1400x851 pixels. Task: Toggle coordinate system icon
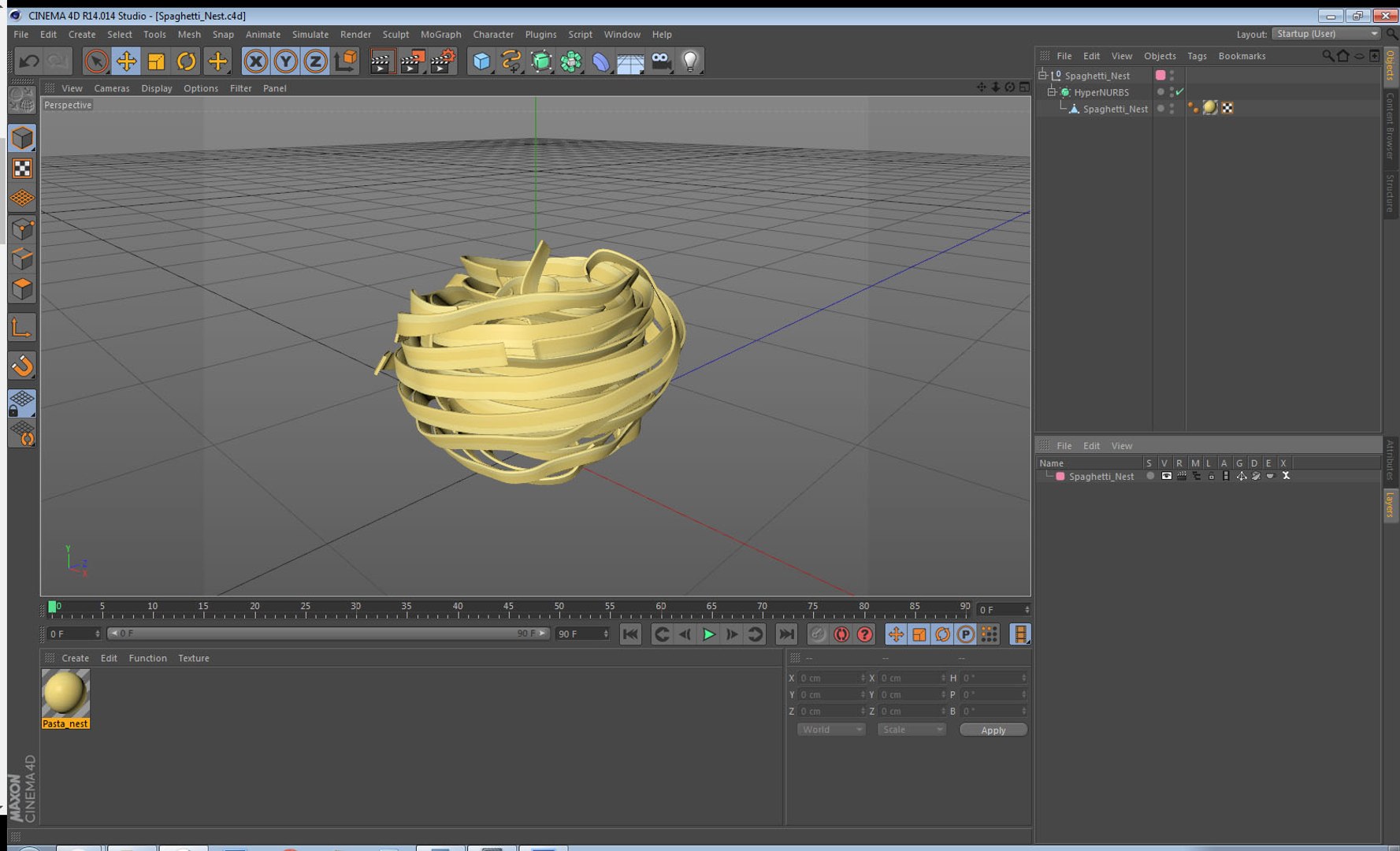(345, 61)
